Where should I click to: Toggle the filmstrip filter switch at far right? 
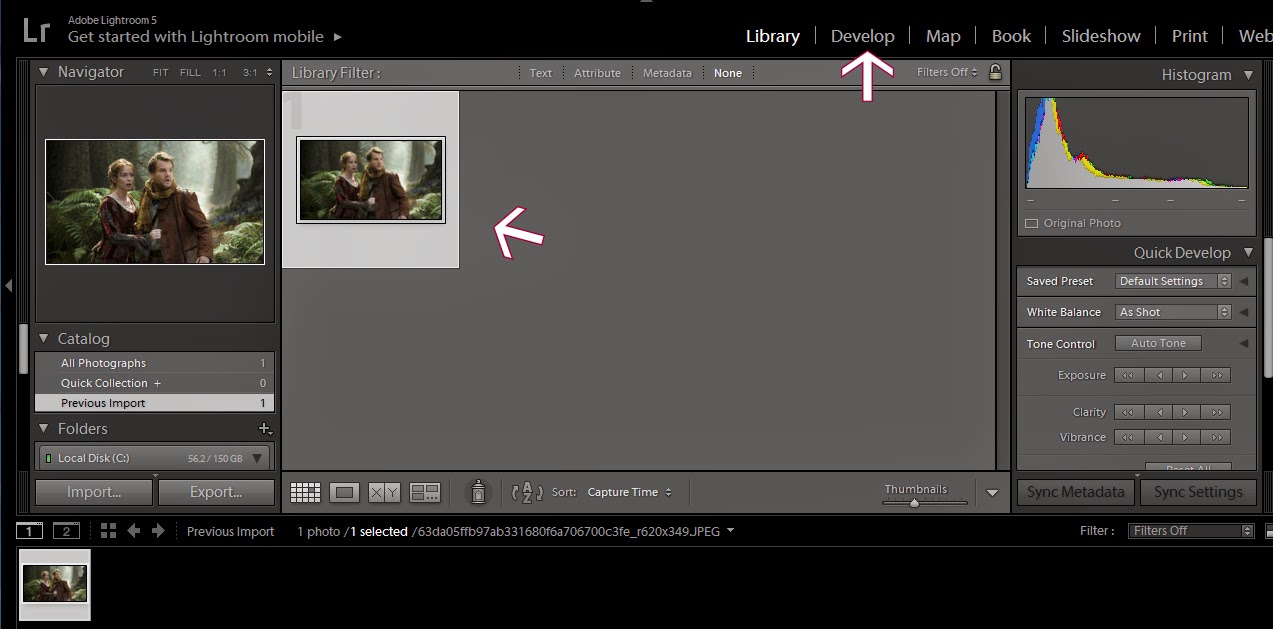1268,531
